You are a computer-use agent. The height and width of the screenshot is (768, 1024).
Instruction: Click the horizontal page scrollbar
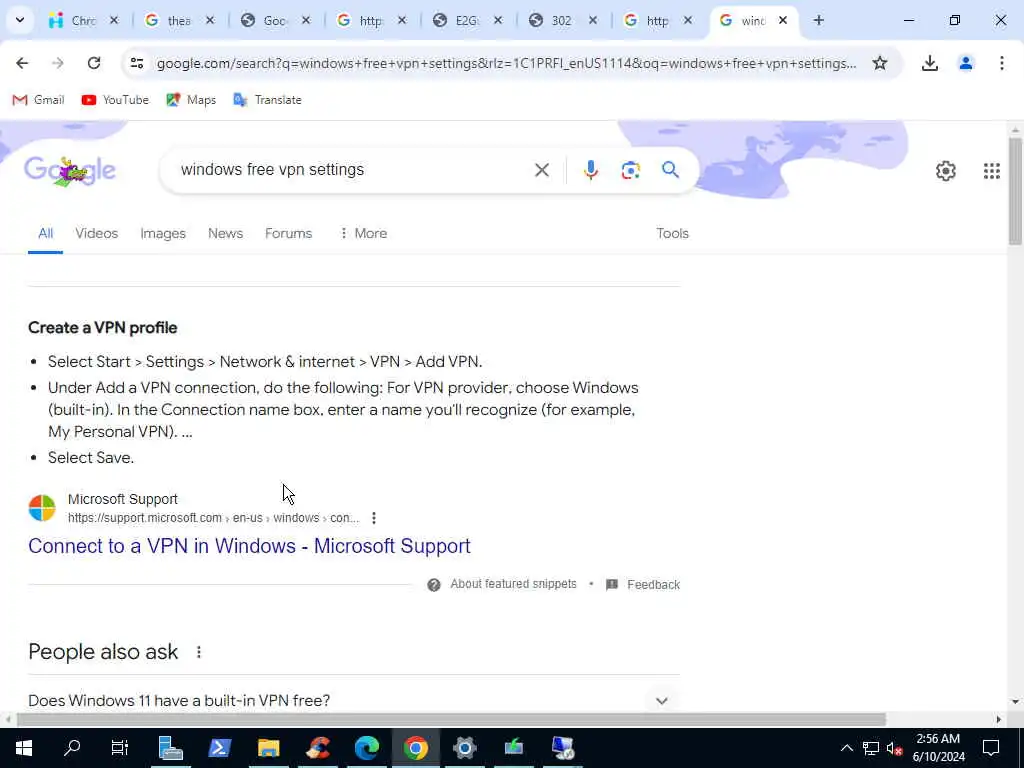pyautogui.click(x=451, y=720)
